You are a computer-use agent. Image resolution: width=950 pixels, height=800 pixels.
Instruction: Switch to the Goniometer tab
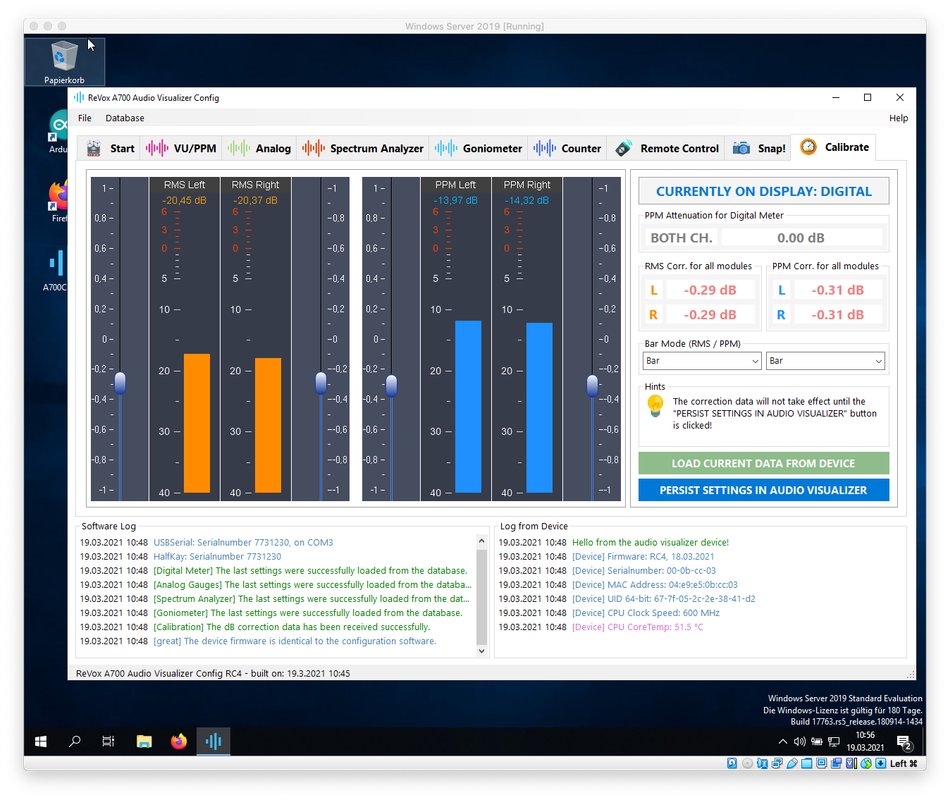(x=479, y=148)
